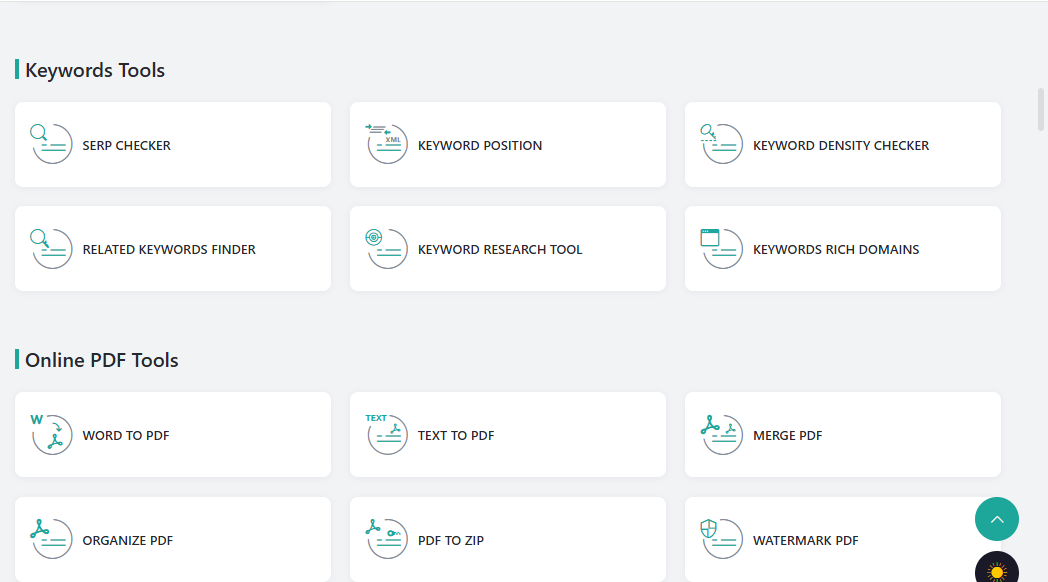Click the Word to PDF icon

[x=51, y=434]
